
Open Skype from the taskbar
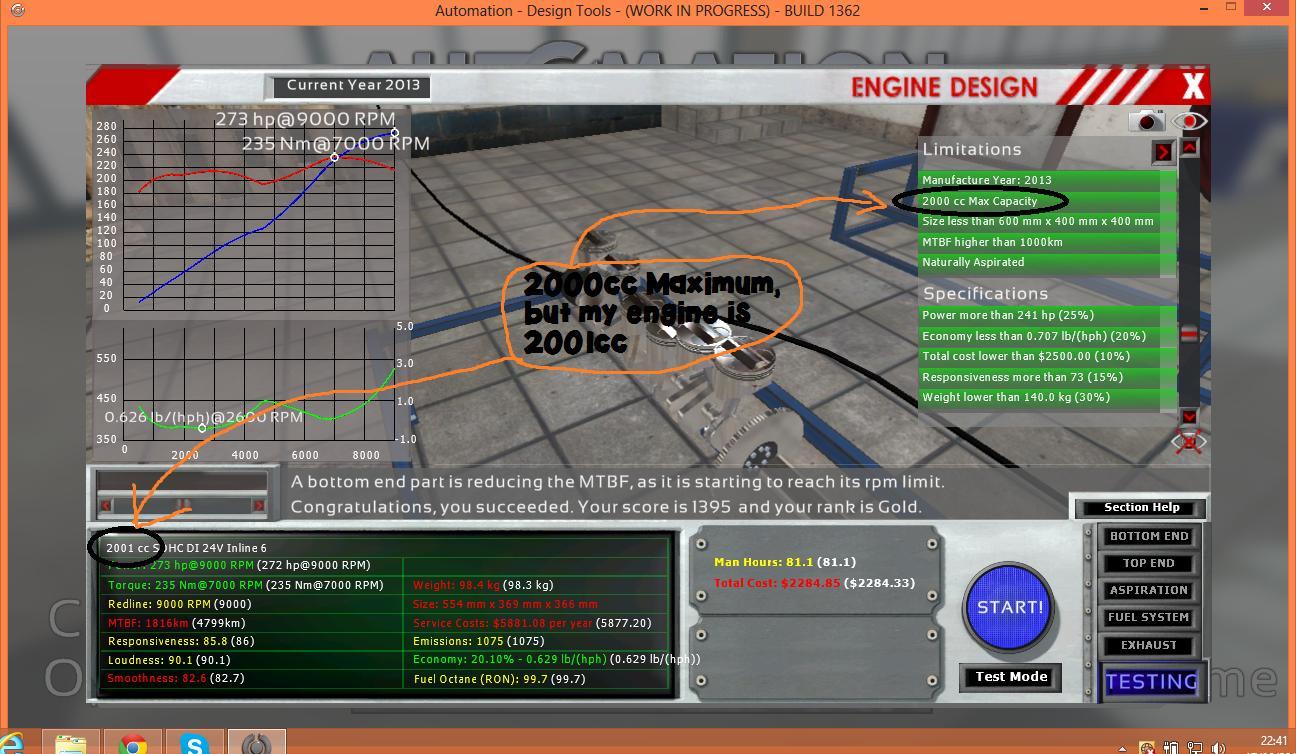195,742
